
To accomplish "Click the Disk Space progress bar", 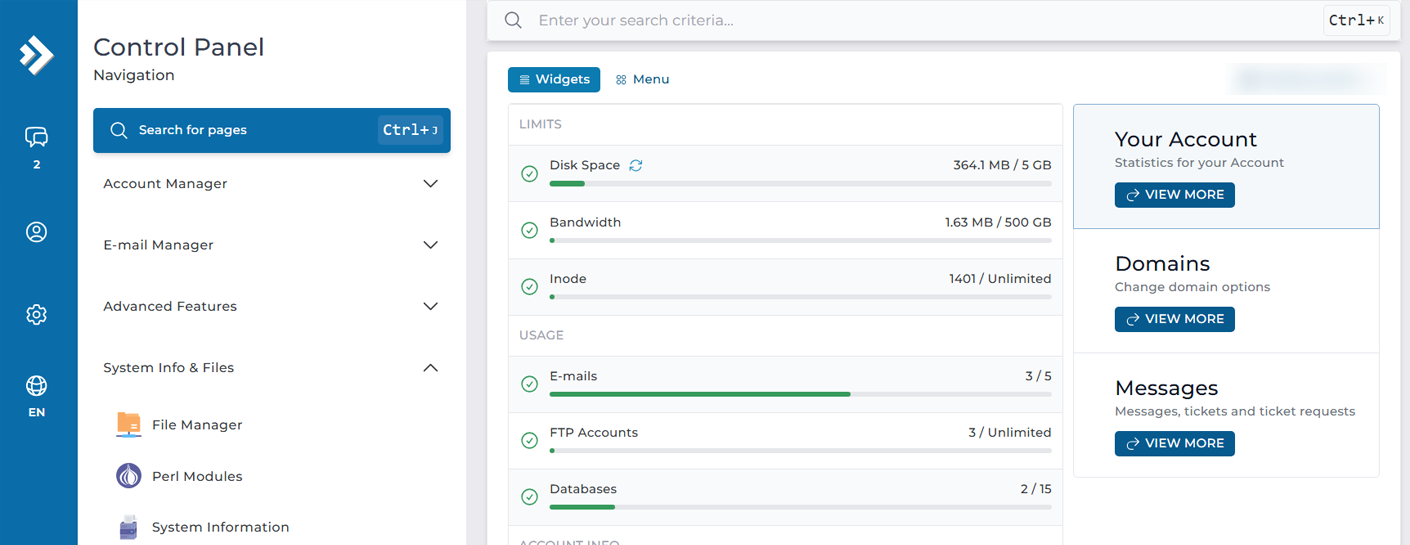I will coord(800,184).
